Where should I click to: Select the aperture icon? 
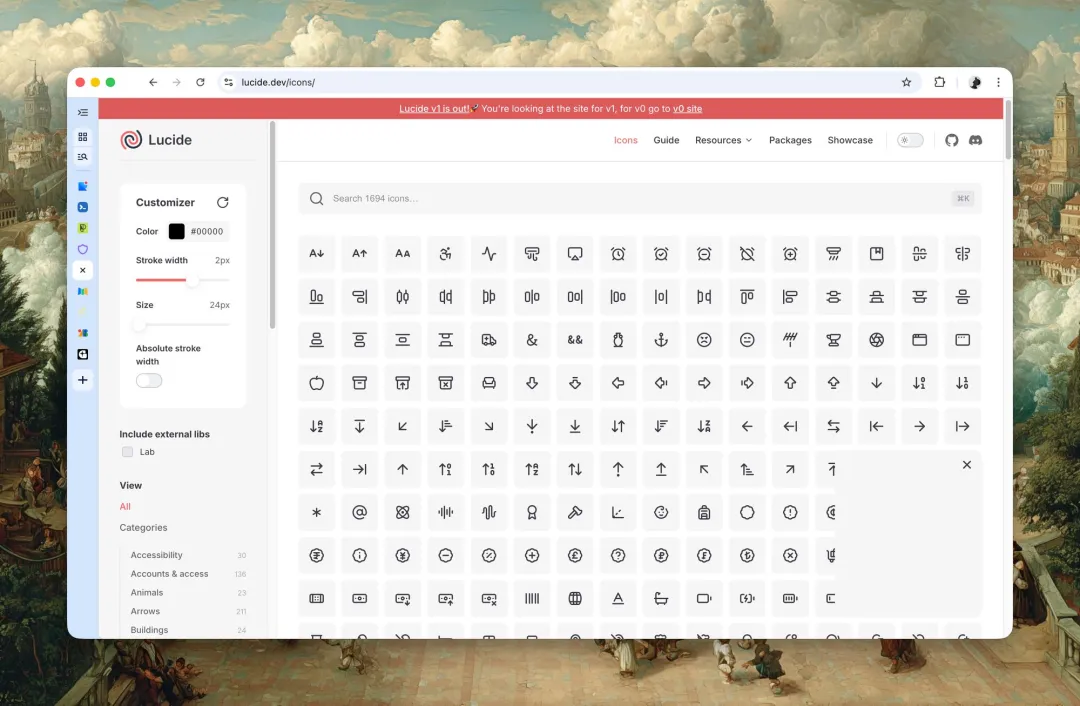click(876, 340)
